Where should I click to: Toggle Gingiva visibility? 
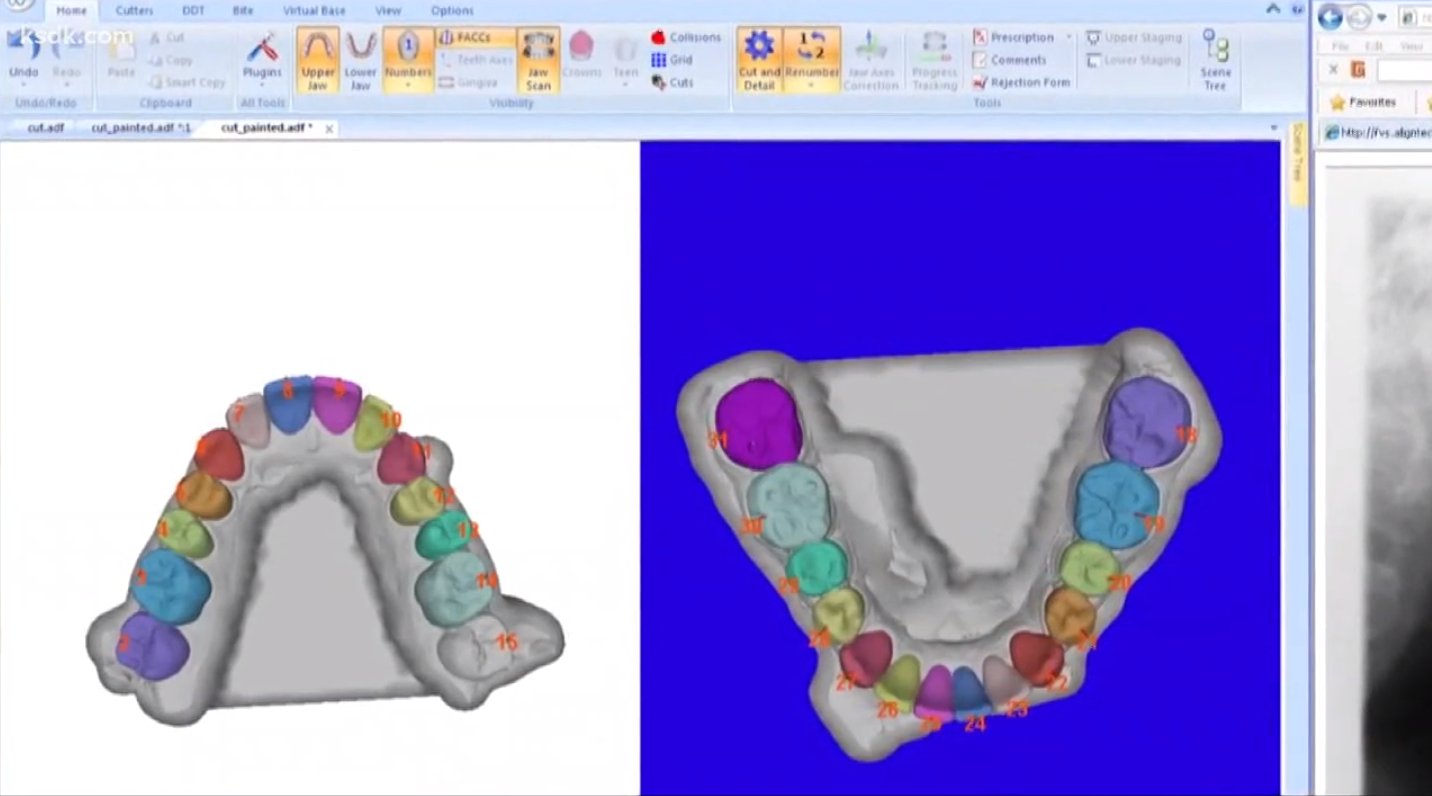pyautogui.click(x=469, y=82)
